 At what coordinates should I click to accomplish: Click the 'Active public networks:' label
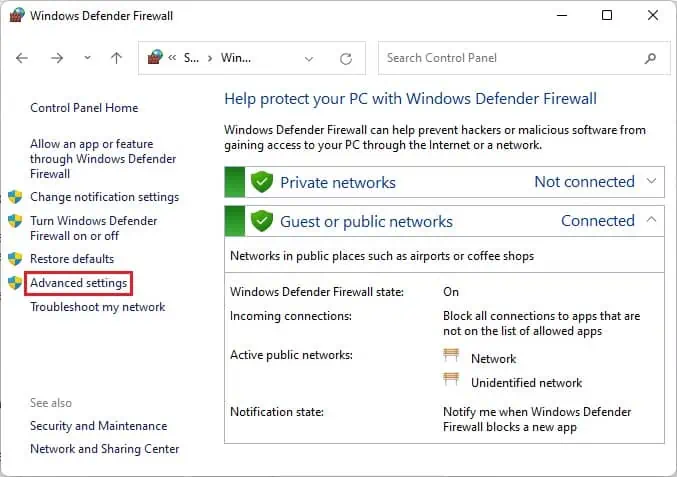tap(291, 355)
